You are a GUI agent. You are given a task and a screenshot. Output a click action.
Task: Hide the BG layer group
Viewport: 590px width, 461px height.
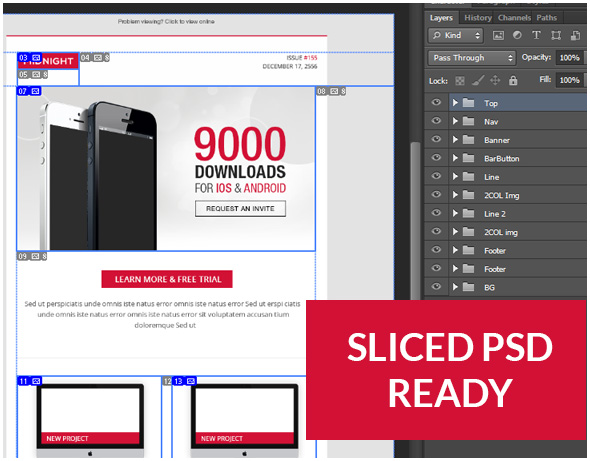pos(436,287)
